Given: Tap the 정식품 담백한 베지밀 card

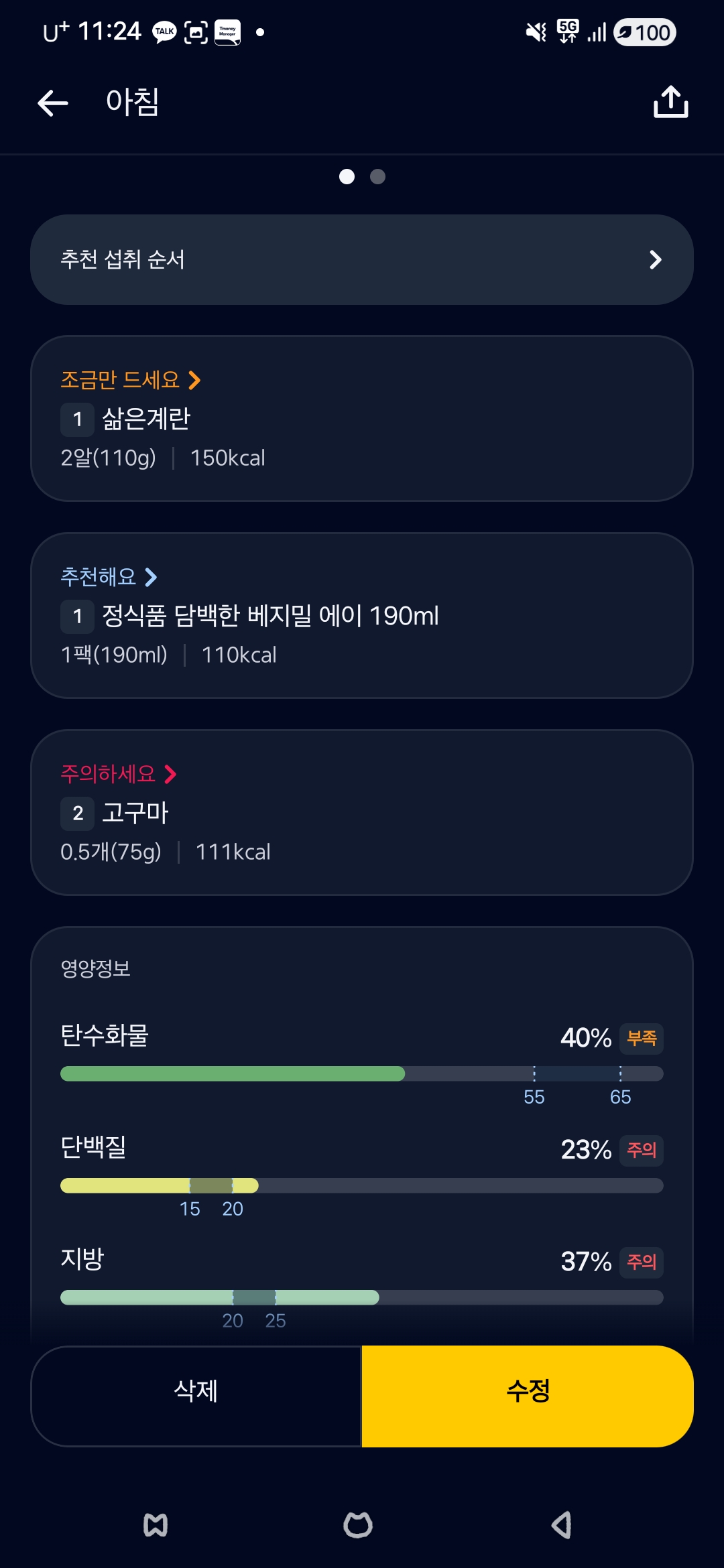Looking at the screenshot, I should [x=362, y=616].
